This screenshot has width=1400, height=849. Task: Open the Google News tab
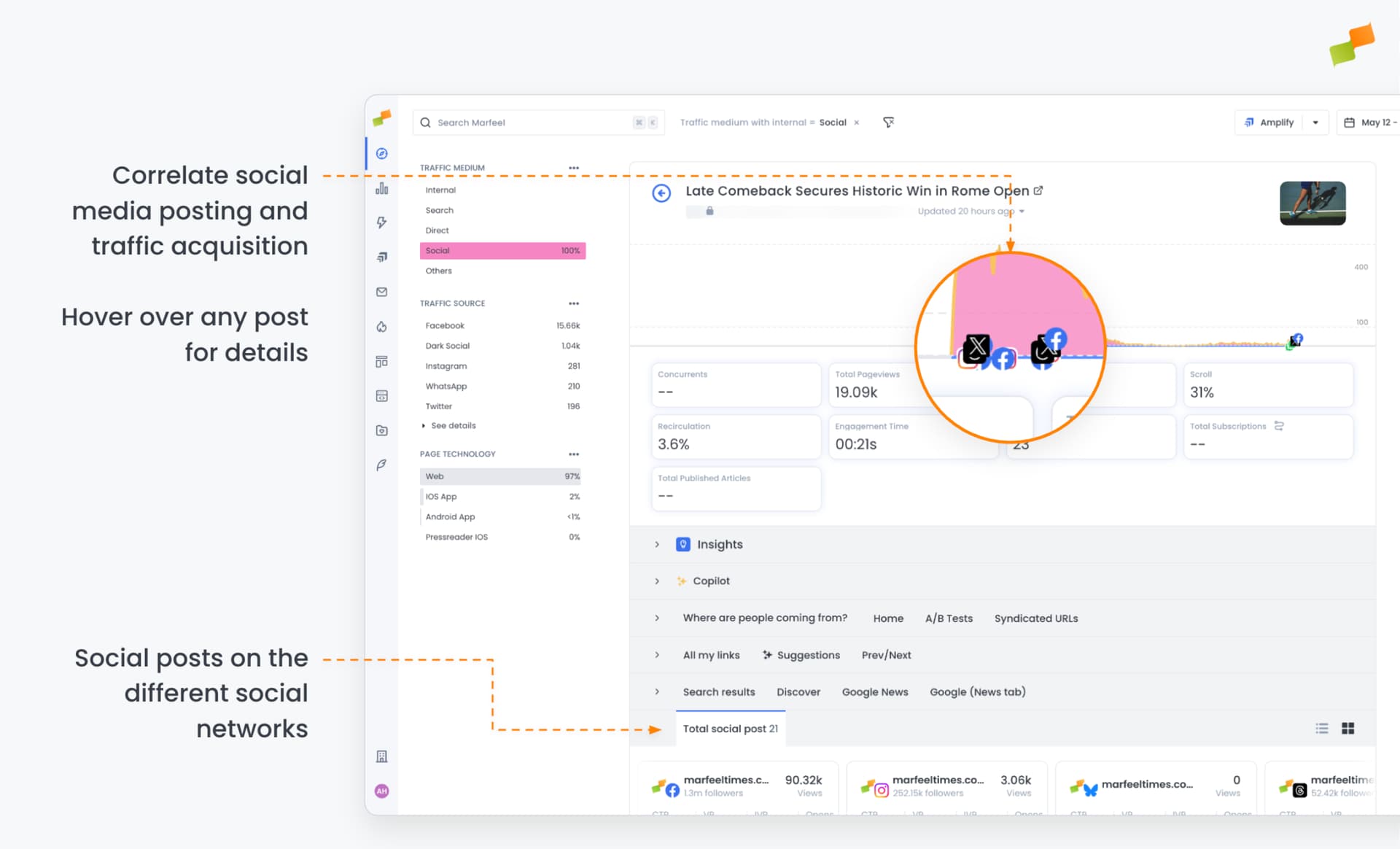[875, 692]
